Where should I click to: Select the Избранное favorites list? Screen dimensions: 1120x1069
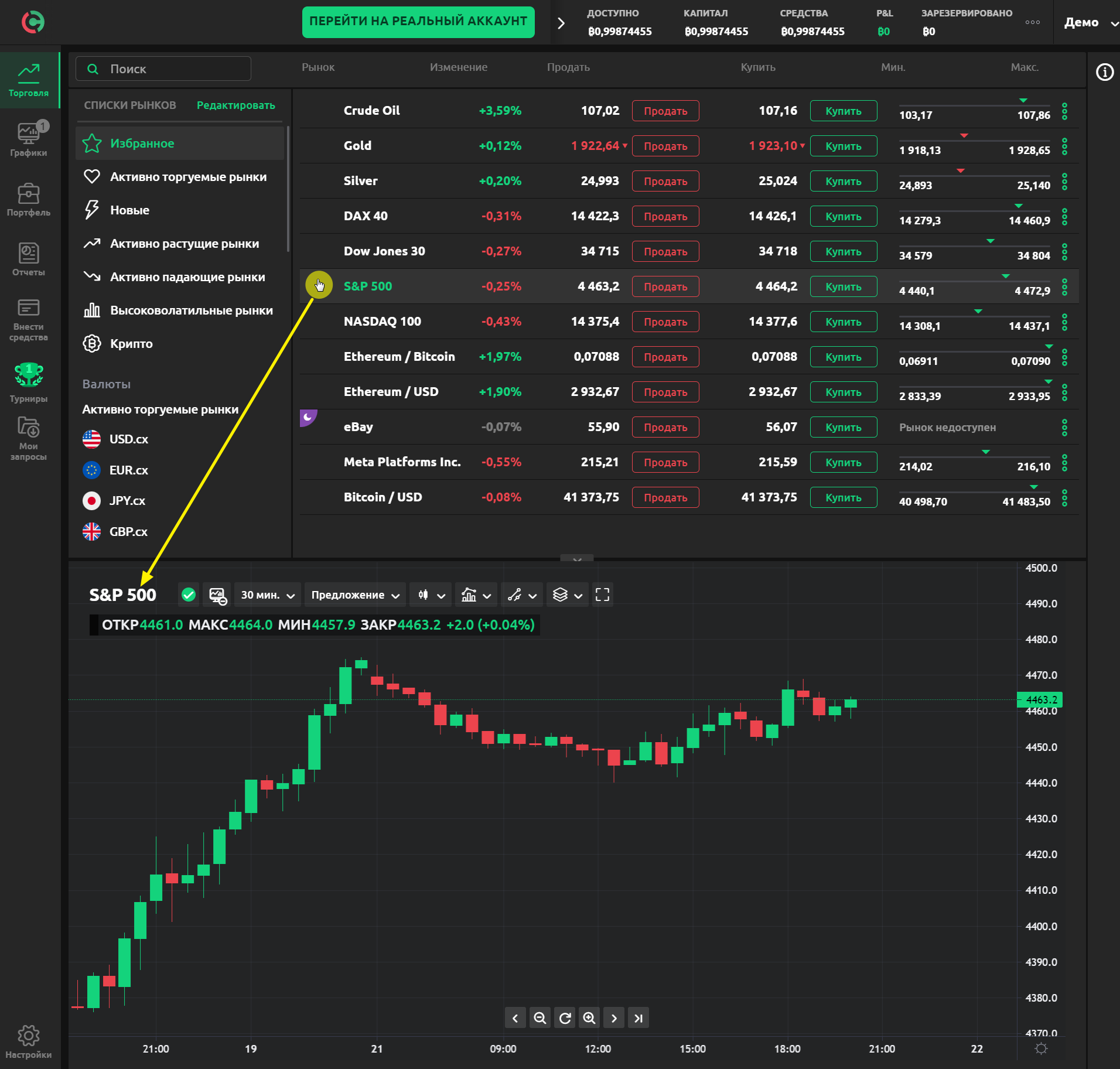click(x=180, y=144)
